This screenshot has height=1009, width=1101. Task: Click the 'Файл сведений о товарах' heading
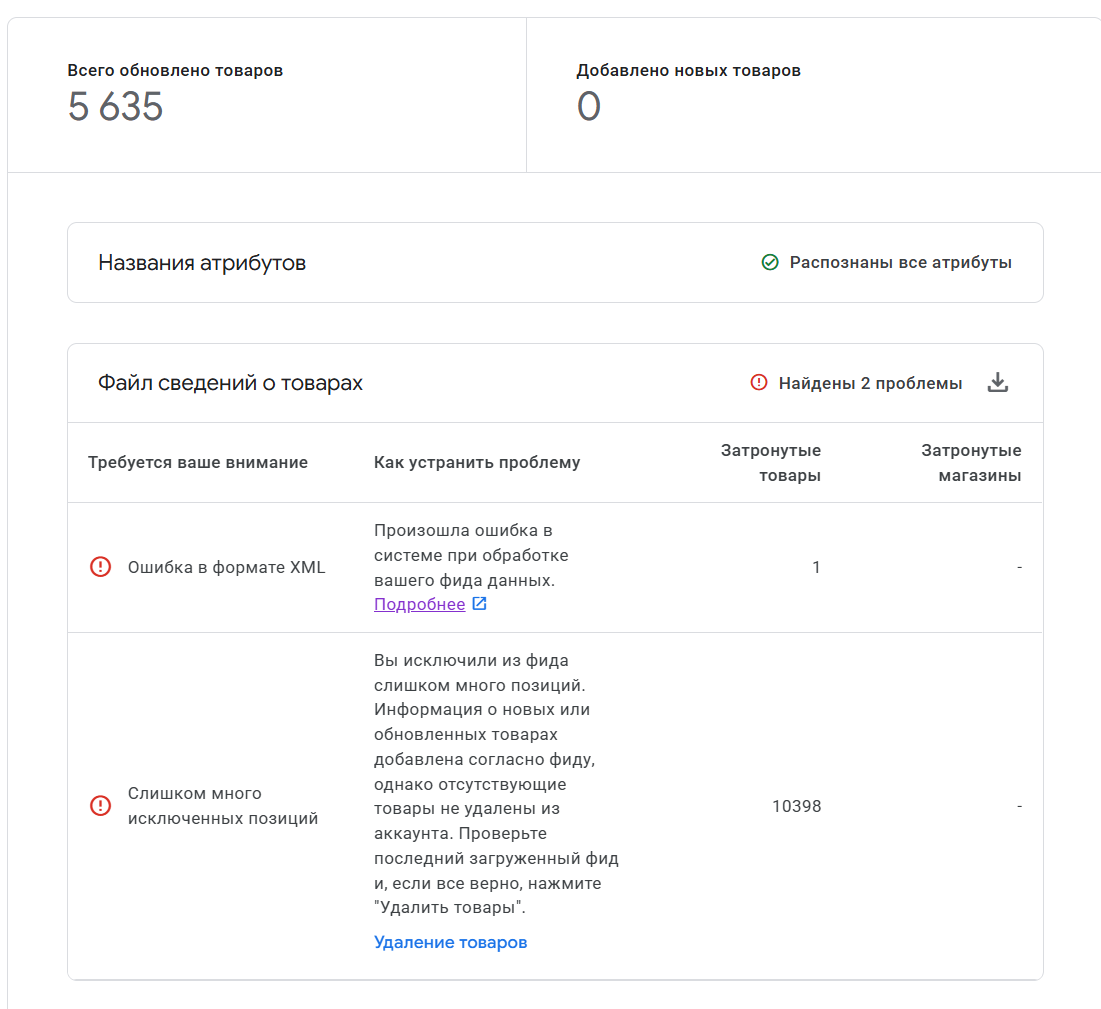tap(230, 383)
